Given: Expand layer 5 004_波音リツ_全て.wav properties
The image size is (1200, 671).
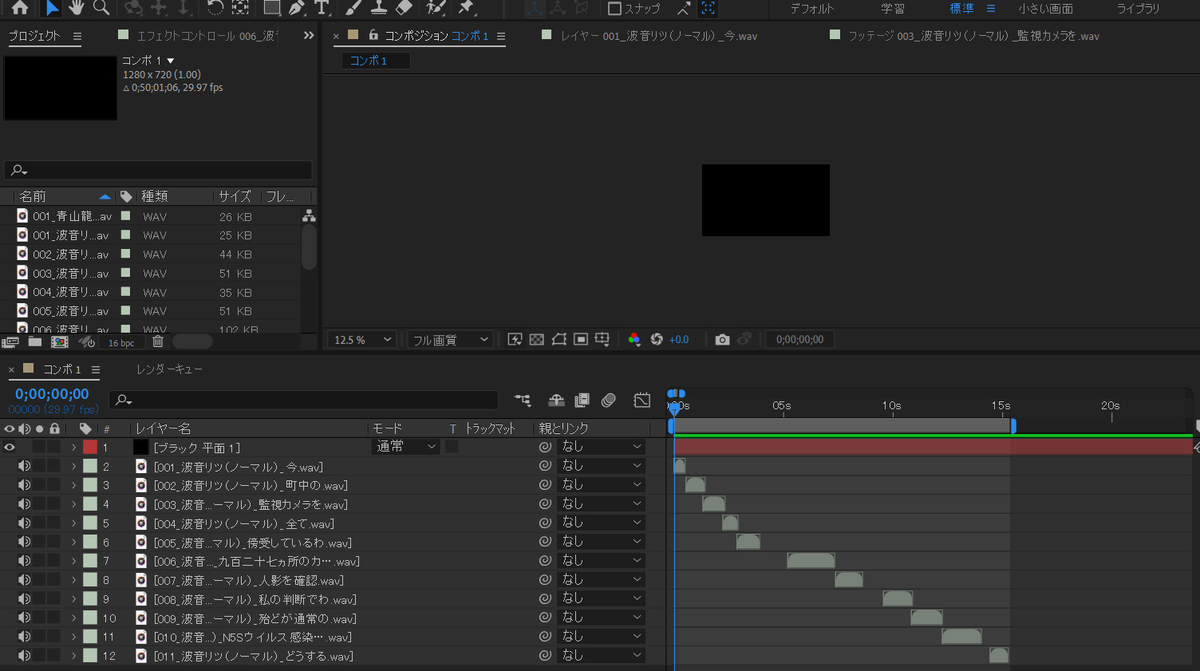Looking at the screenshot, I should point(73,523).
